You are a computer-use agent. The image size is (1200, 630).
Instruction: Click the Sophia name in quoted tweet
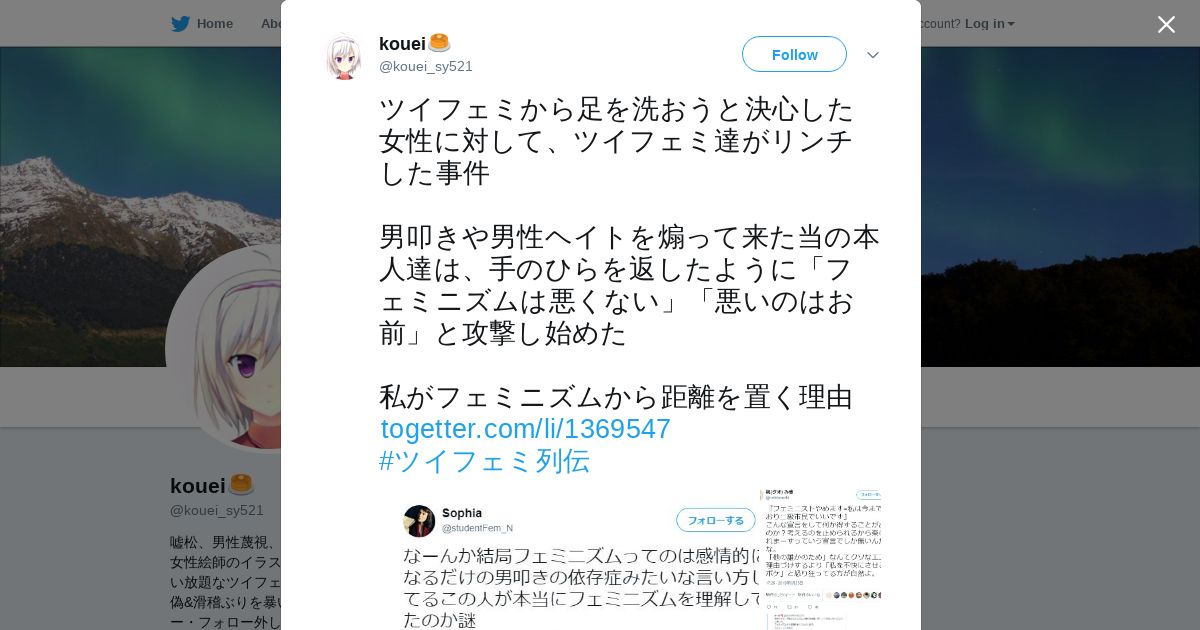tap(462, 513)
